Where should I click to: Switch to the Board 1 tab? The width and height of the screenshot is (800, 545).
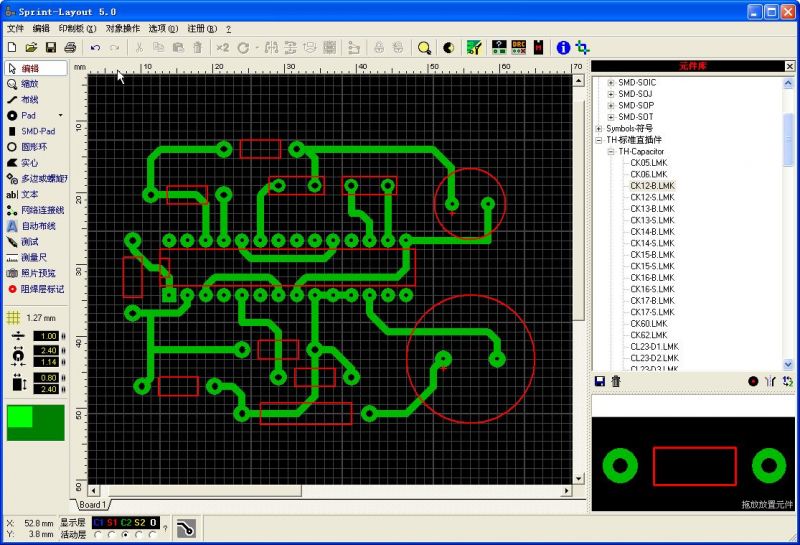(x=92, y=505)
